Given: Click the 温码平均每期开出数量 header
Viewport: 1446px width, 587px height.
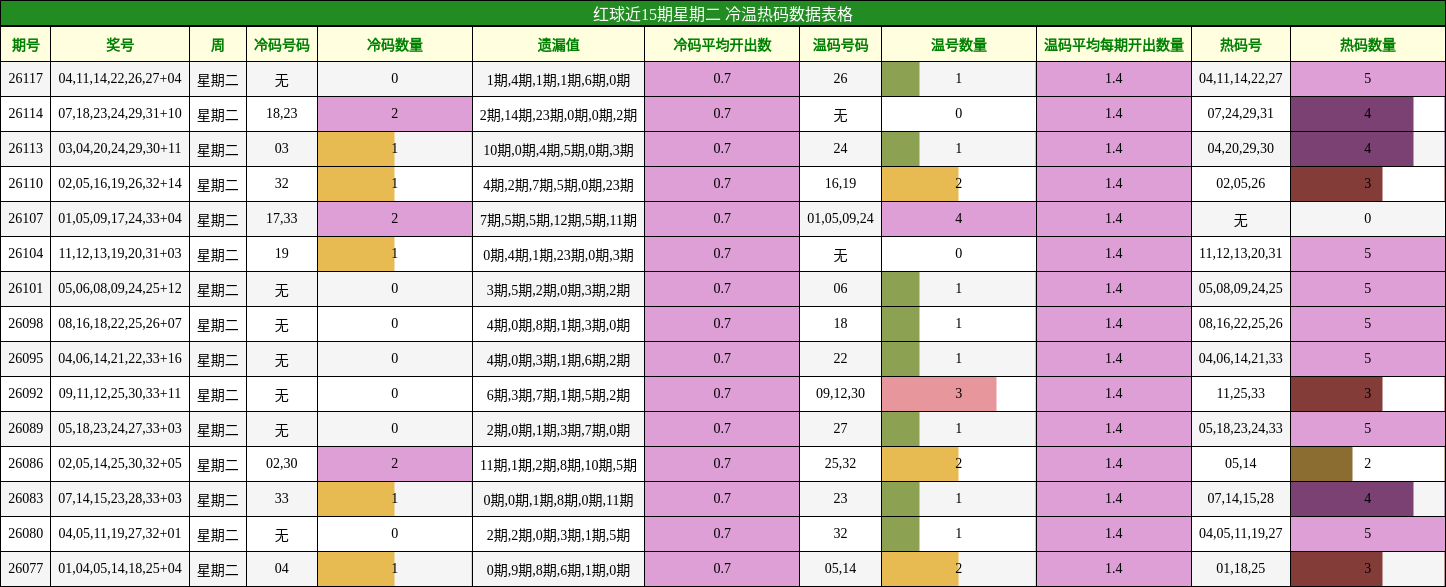Looking at the screenshot, I should 1114,45.
